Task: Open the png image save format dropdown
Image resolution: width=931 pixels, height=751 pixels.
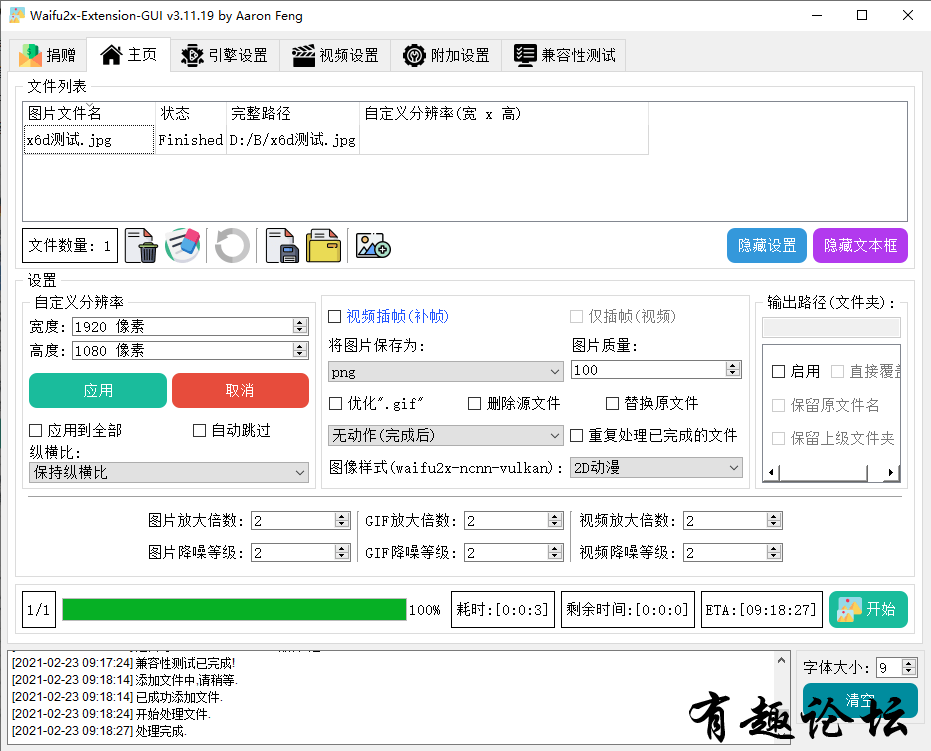Action: click(445, 372)
